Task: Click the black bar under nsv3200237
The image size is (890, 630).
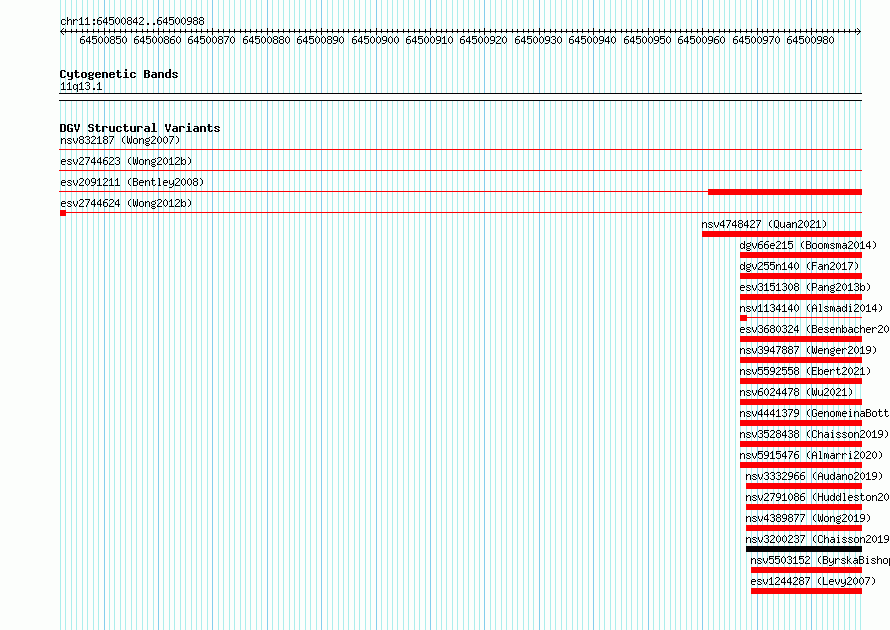Action: (804, 549)
